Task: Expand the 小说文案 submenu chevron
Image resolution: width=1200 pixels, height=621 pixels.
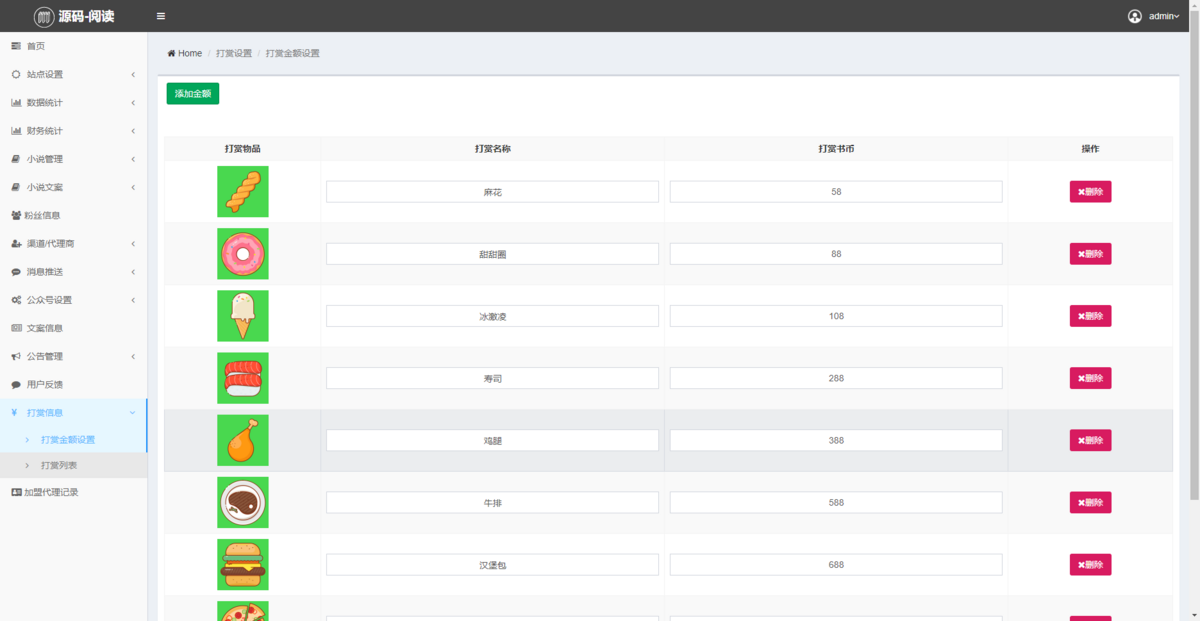Action: (x=133, y=187)
